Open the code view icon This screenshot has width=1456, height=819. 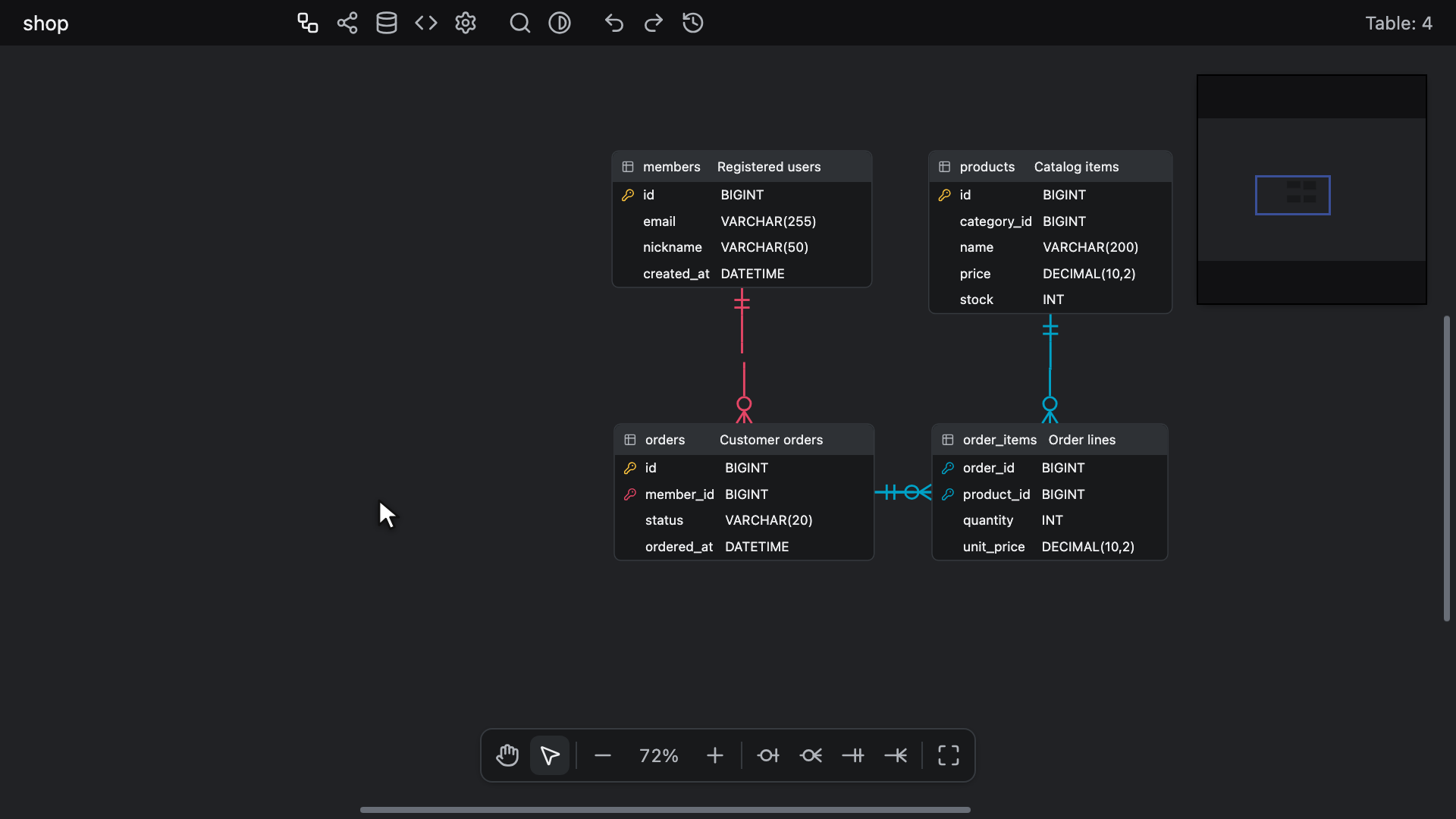click(x=426, y=23)
